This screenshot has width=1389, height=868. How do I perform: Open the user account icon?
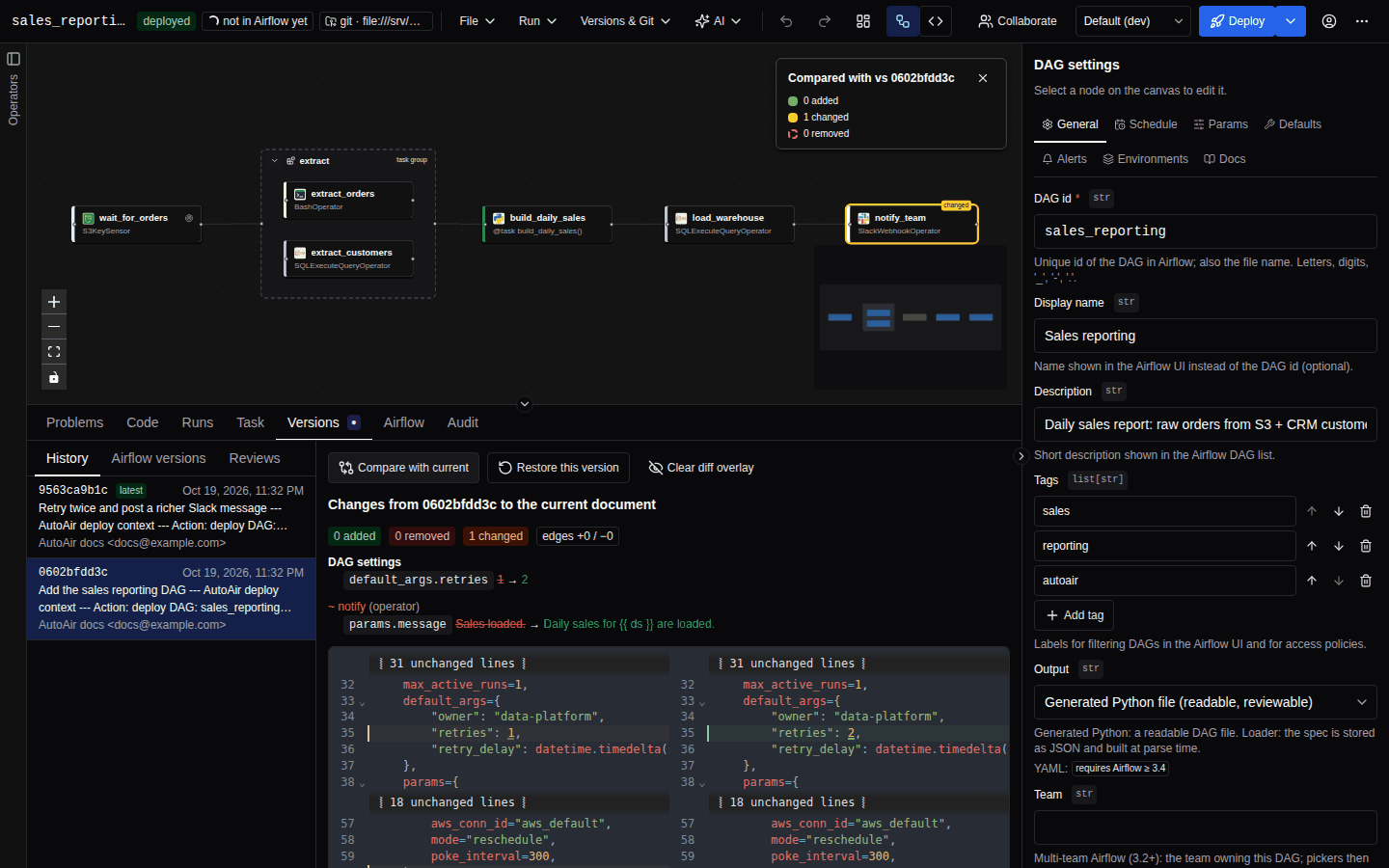(1329, 21)
